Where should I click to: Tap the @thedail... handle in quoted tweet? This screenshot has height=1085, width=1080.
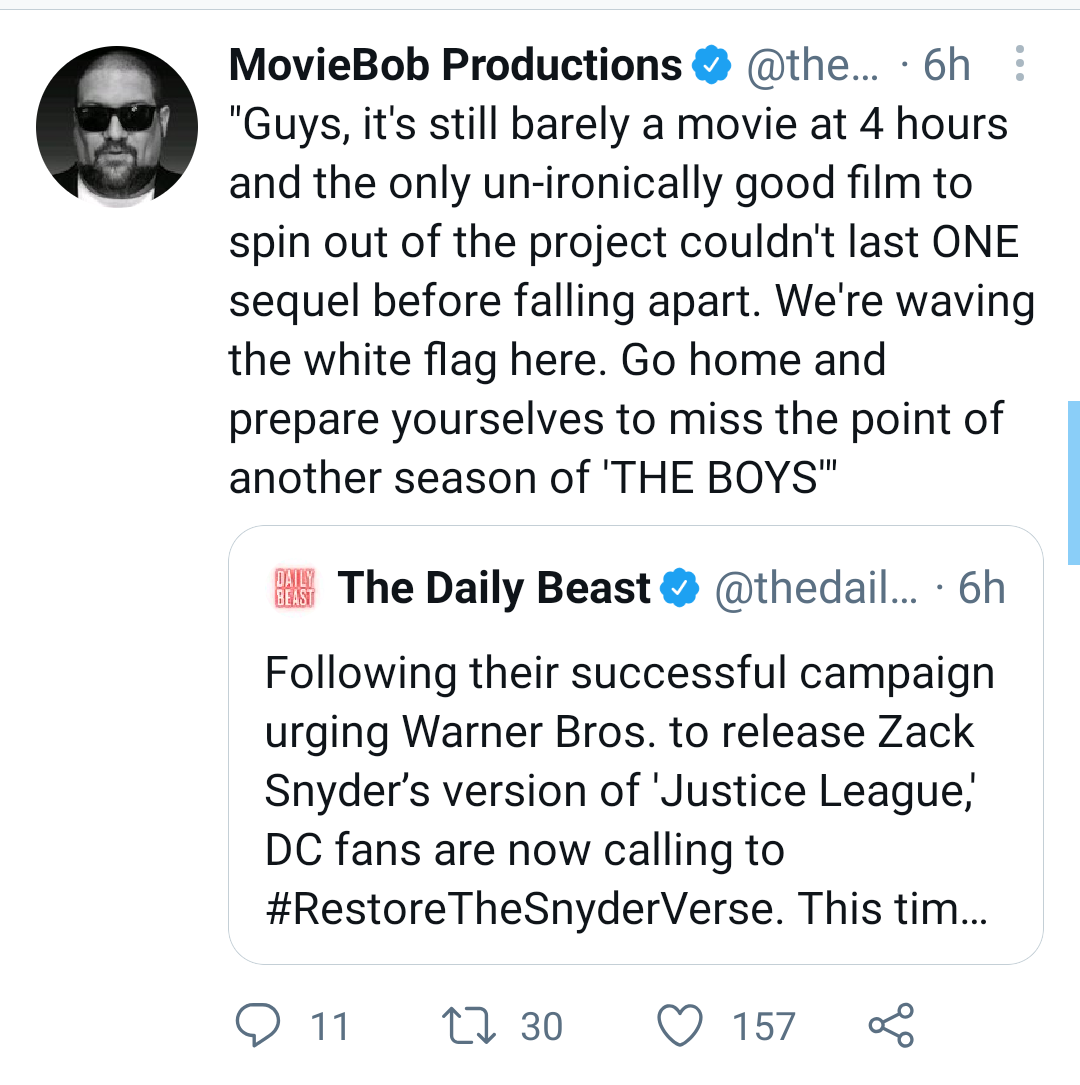[x=816, y=588]
